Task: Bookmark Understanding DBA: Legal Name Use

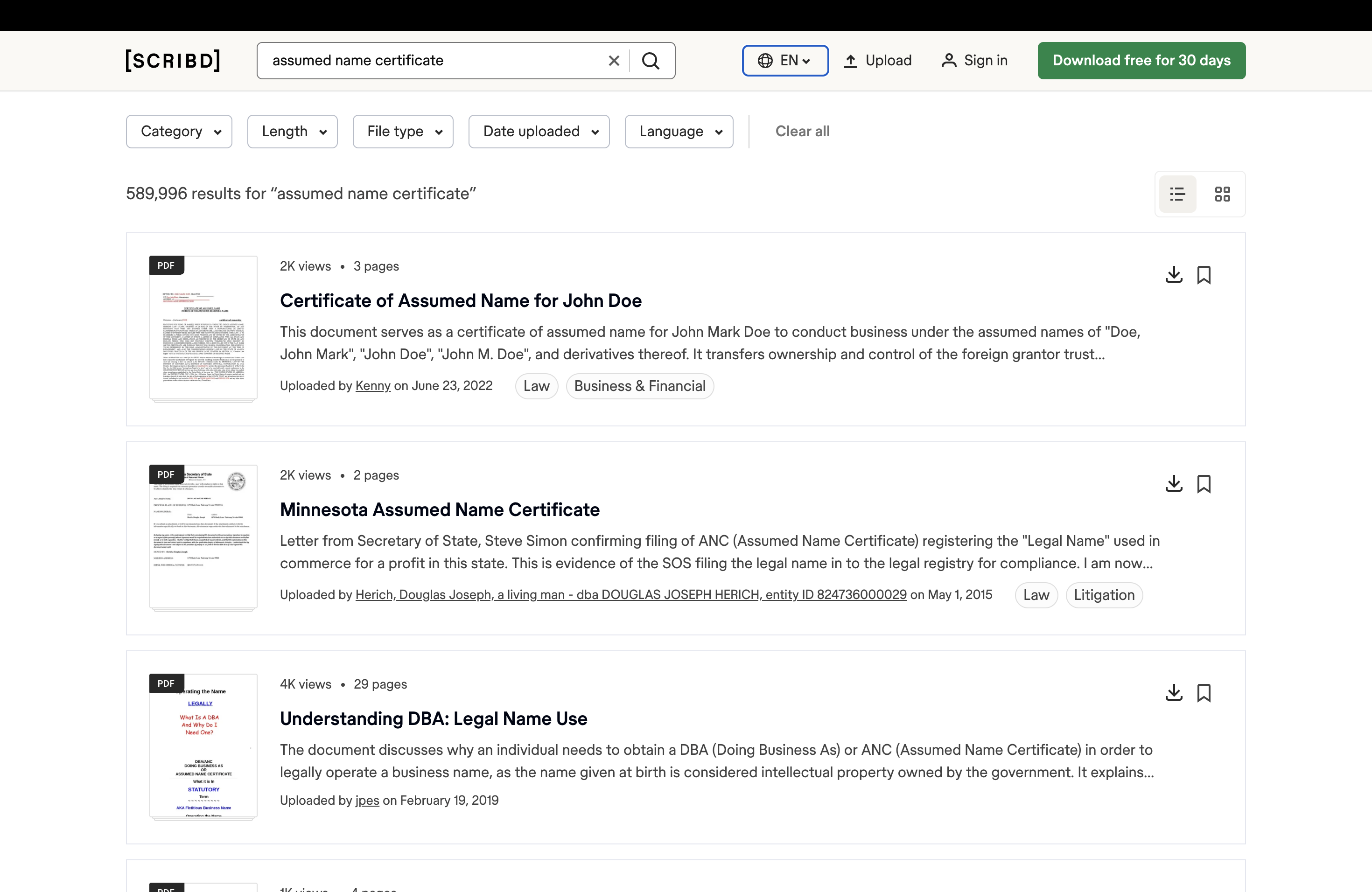Action: pyautogui.click(x=1204, y=693)
